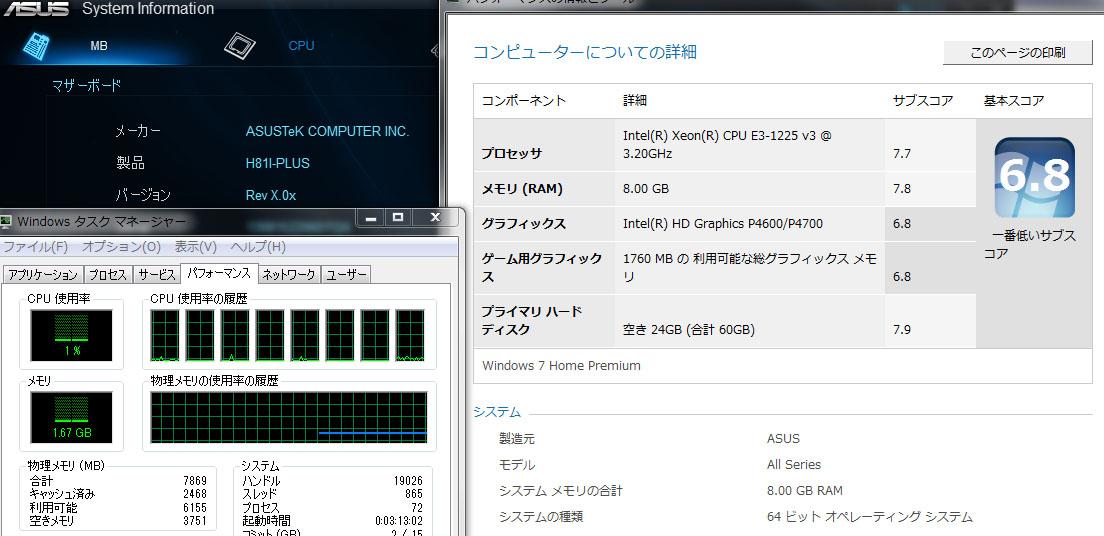Screen dimensions: 1104x536
Task: Click the モデル value All Series
Action: tap(794, 465)
